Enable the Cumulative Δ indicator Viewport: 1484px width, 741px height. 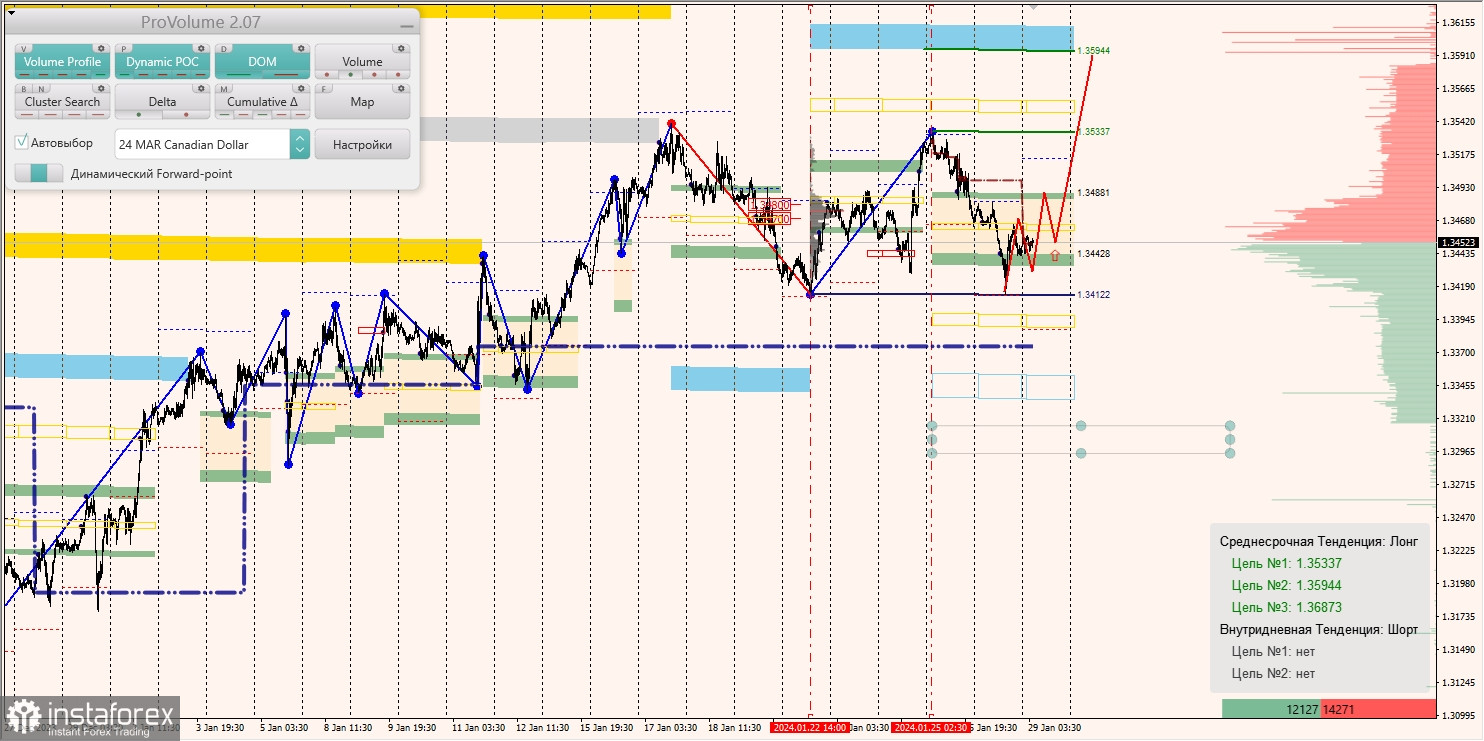point(262,102)
